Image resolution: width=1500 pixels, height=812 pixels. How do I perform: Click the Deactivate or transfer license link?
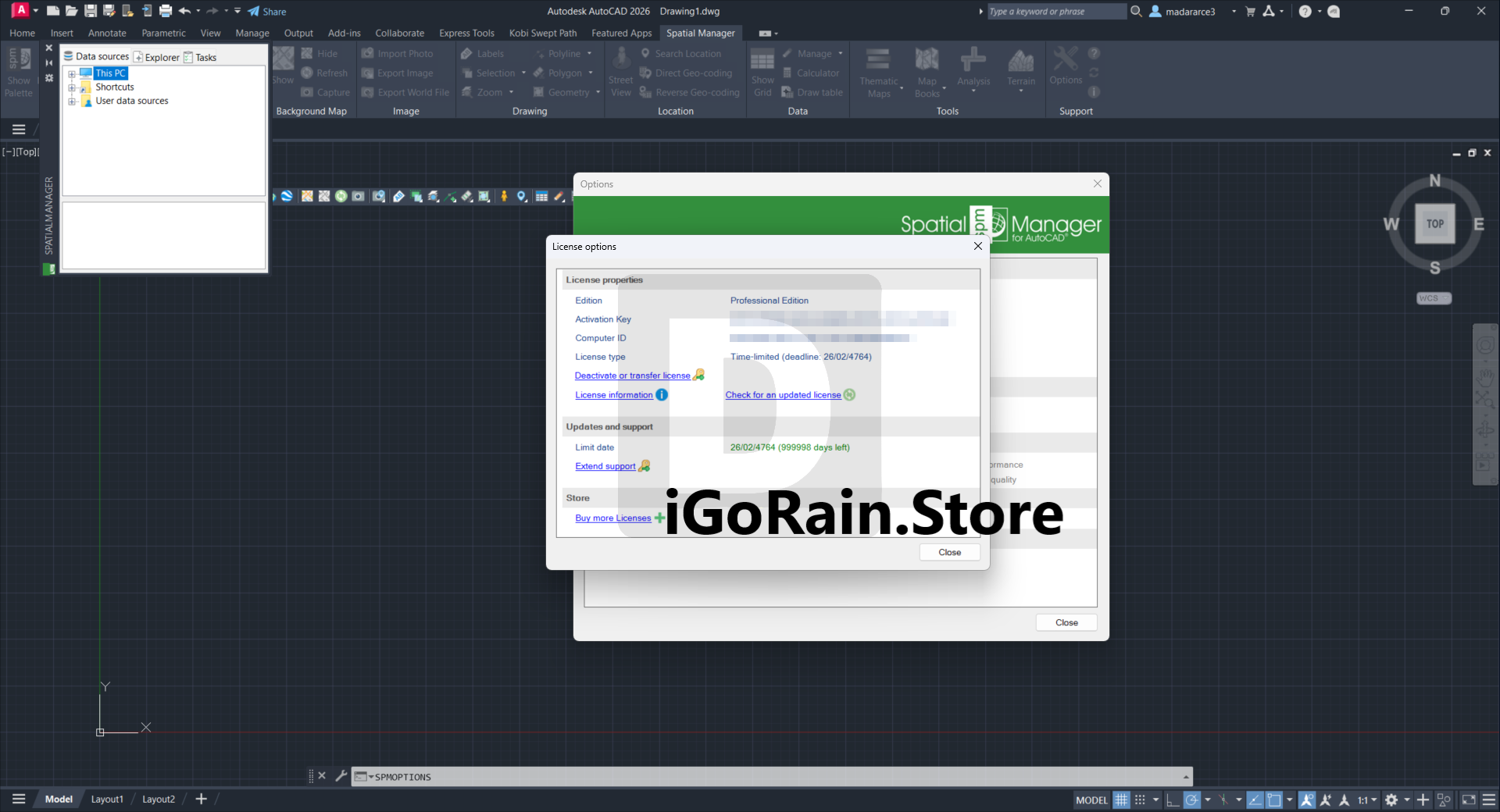[632, 376]
